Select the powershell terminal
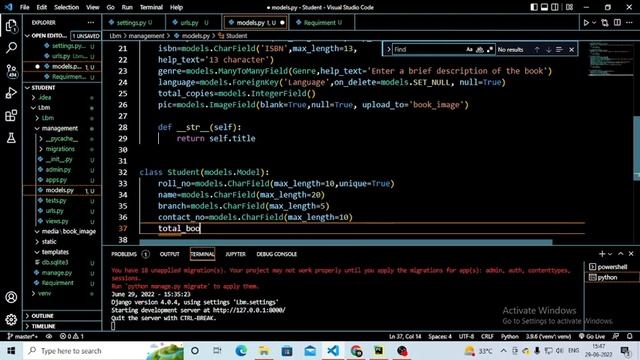 coord(611,267)
